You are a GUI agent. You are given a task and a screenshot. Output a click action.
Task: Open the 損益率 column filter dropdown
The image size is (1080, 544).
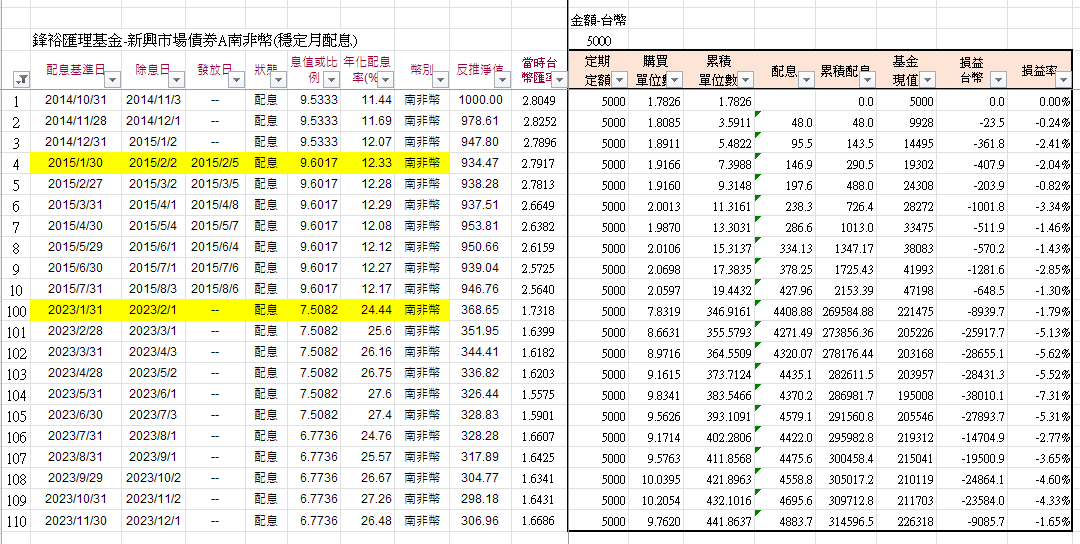click(x=1064, y=80)
